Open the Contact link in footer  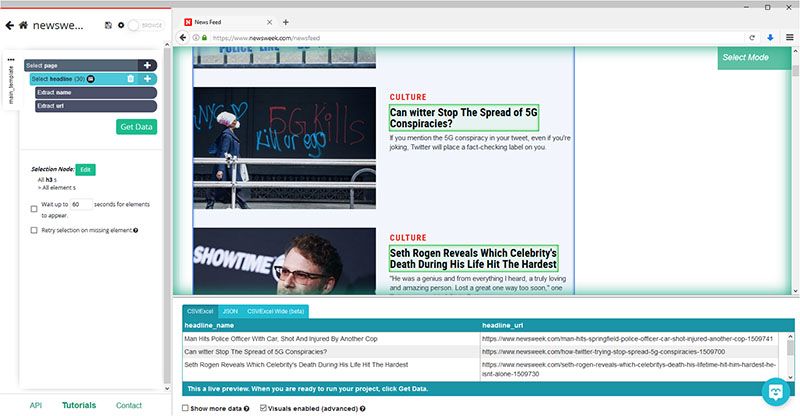(129, 405)
